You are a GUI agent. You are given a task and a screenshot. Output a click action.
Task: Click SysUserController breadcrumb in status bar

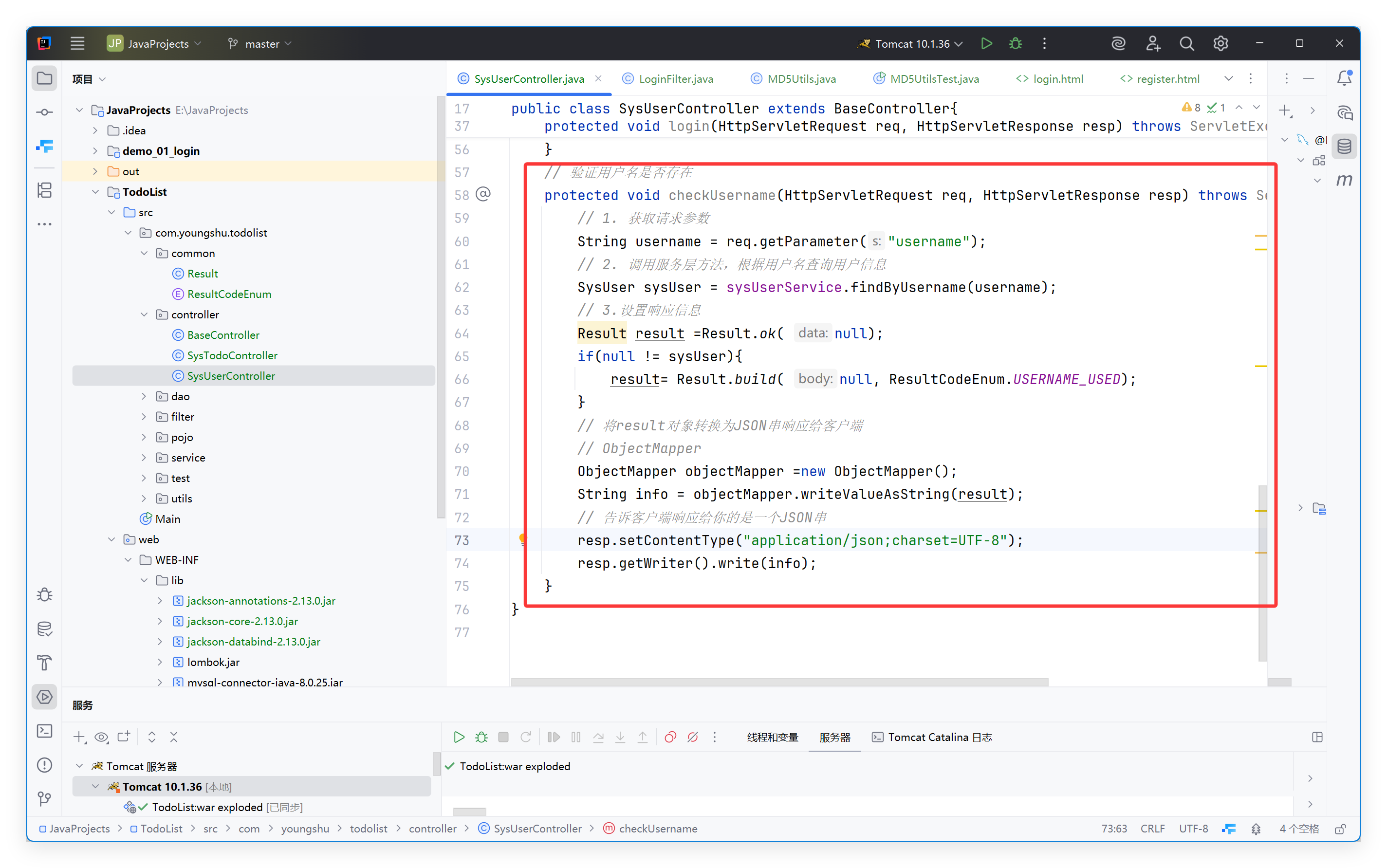click(531, 829)
